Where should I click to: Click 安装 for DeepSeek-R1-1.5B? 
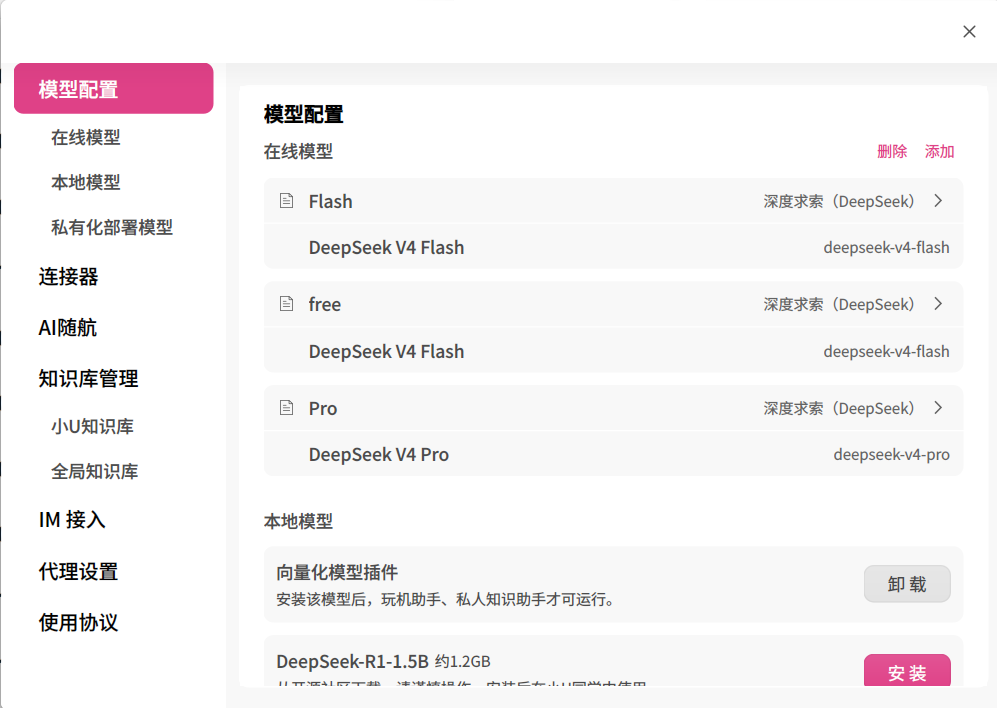[x=907, y=670]
